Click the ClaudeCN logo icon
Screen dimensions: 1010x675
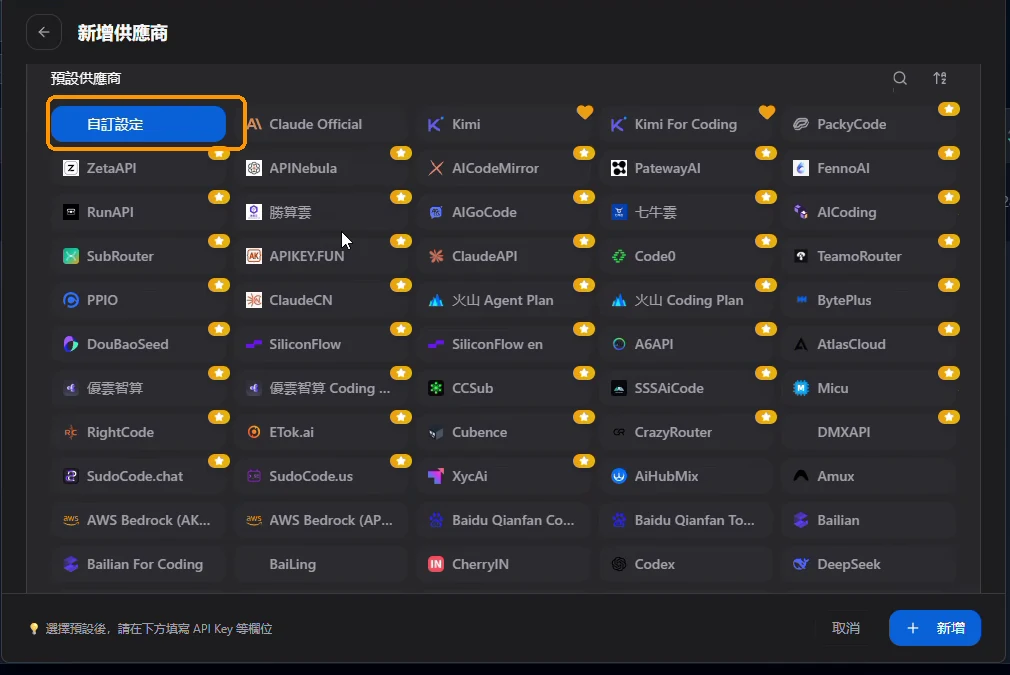254,300
